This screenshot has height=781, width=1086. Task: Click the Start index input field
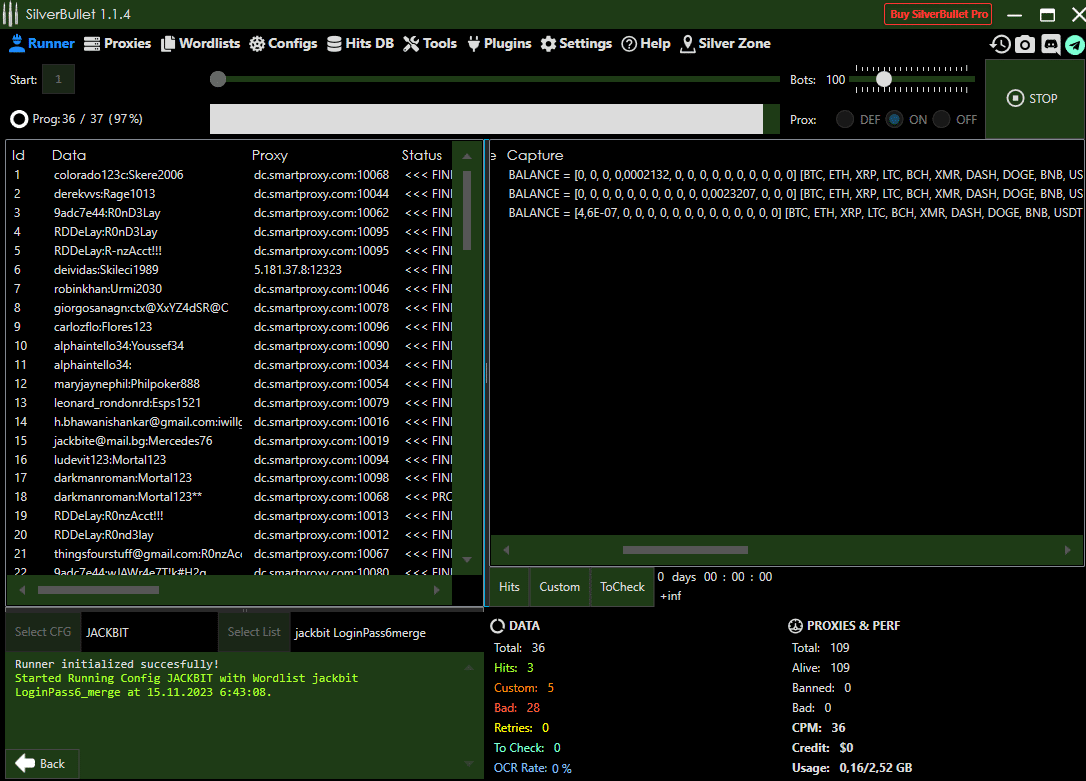tap(58, 79)
